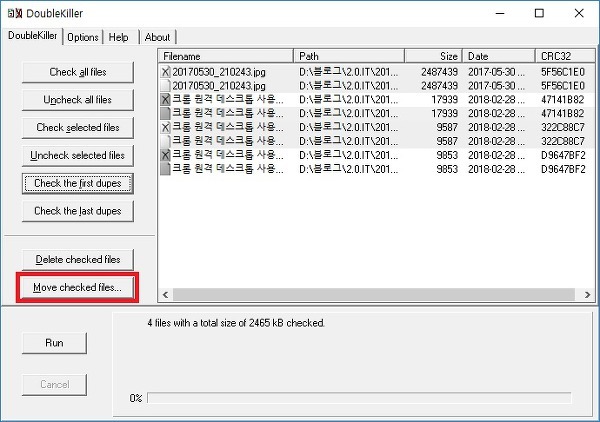
Task: Maximize the DoubleKiller window
Action: [539, 13]
